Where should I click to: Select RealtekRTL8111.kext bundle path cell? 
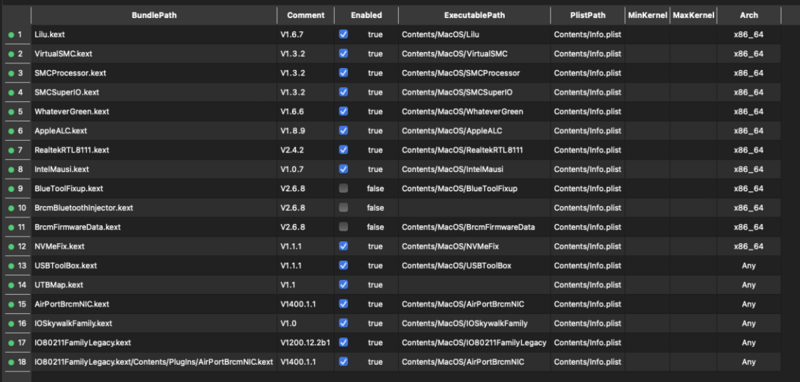click(x=154, y=150)
